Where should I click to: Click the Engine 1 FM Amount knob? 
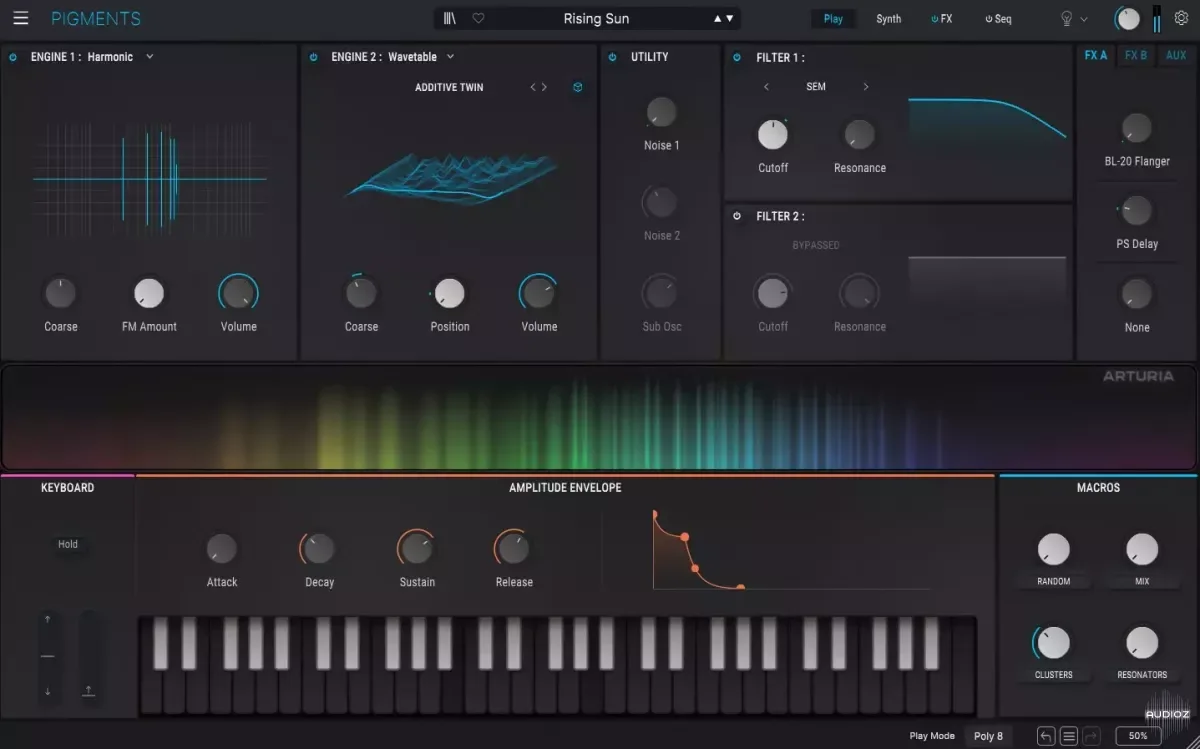tap(149, 293)
